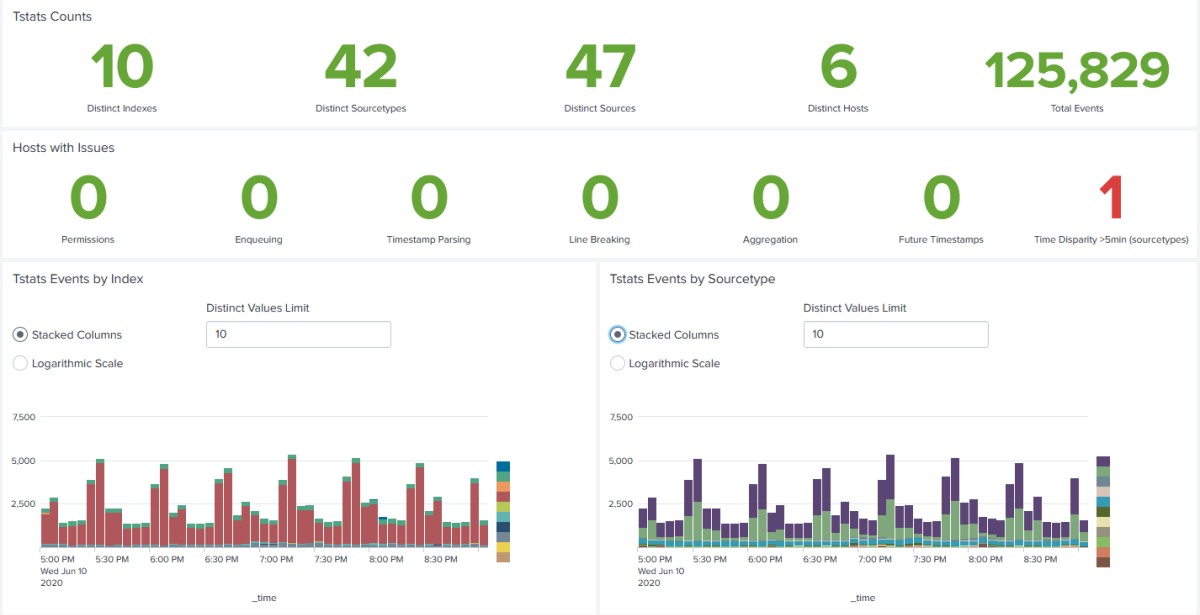Drill into 42 Distinct Sourcetypes
The image size is (1200, 615).
pyautogui.click(x=360, y=68)
